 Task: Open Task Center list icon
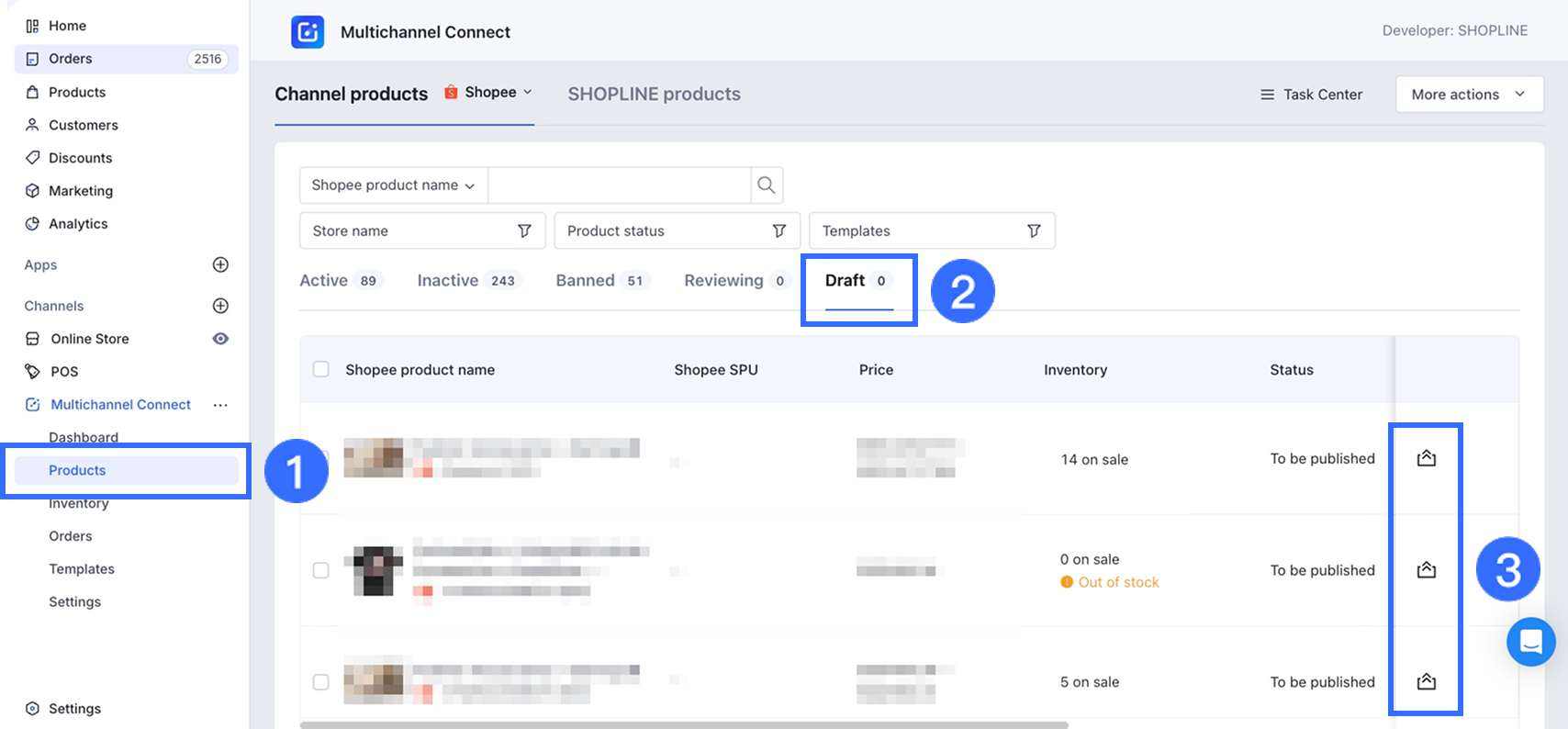coord(1267,95)
